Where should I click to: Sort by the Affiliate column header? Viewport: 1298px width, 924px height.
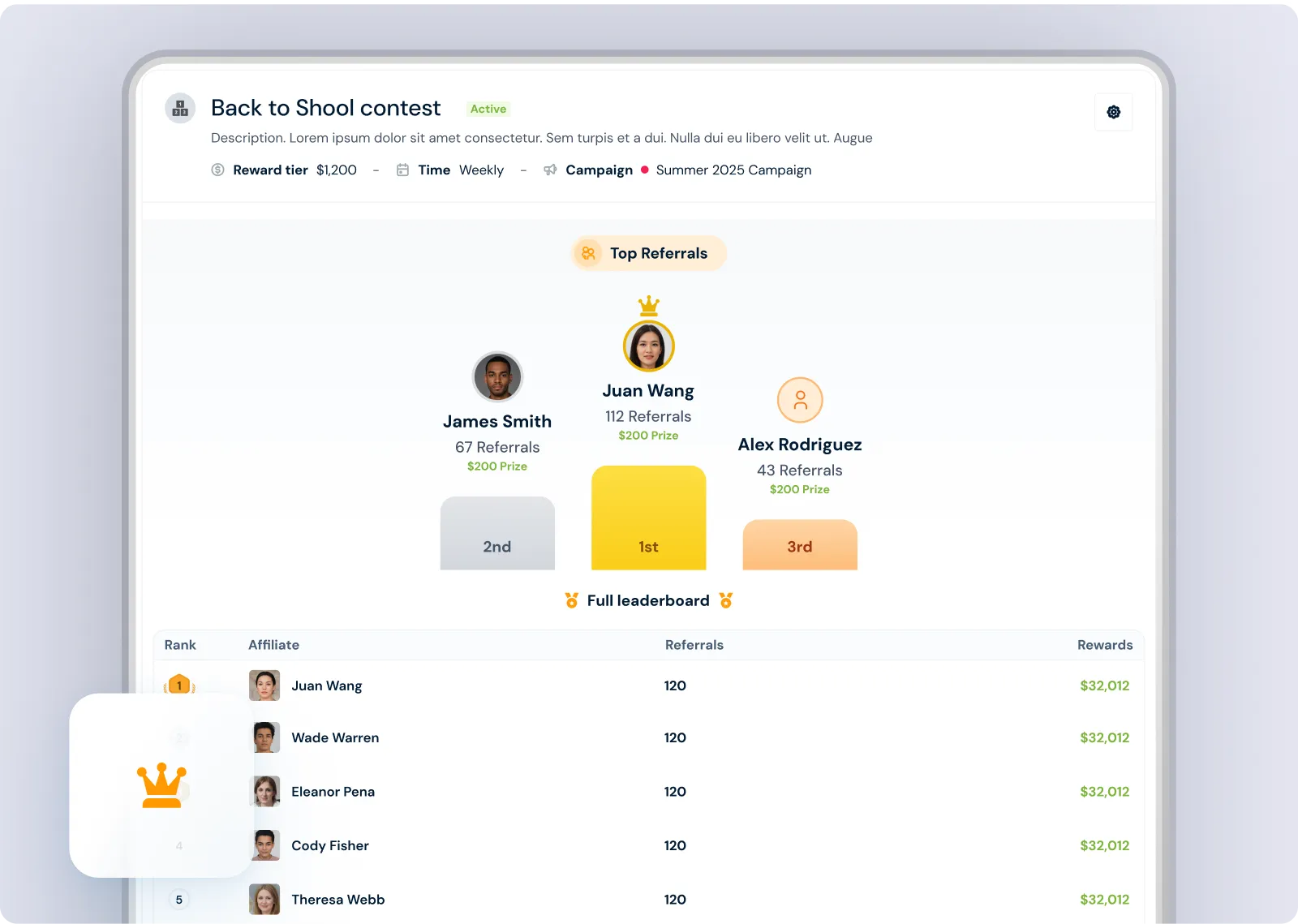pos(273,645)
